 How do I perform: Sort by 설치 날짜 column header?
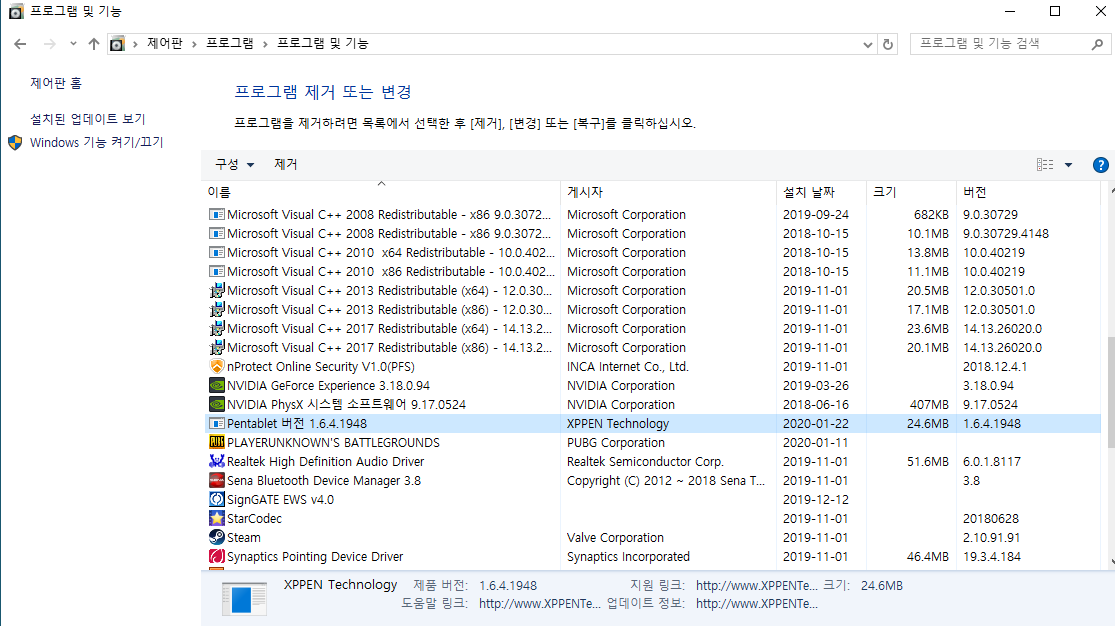tap(821, 192)
